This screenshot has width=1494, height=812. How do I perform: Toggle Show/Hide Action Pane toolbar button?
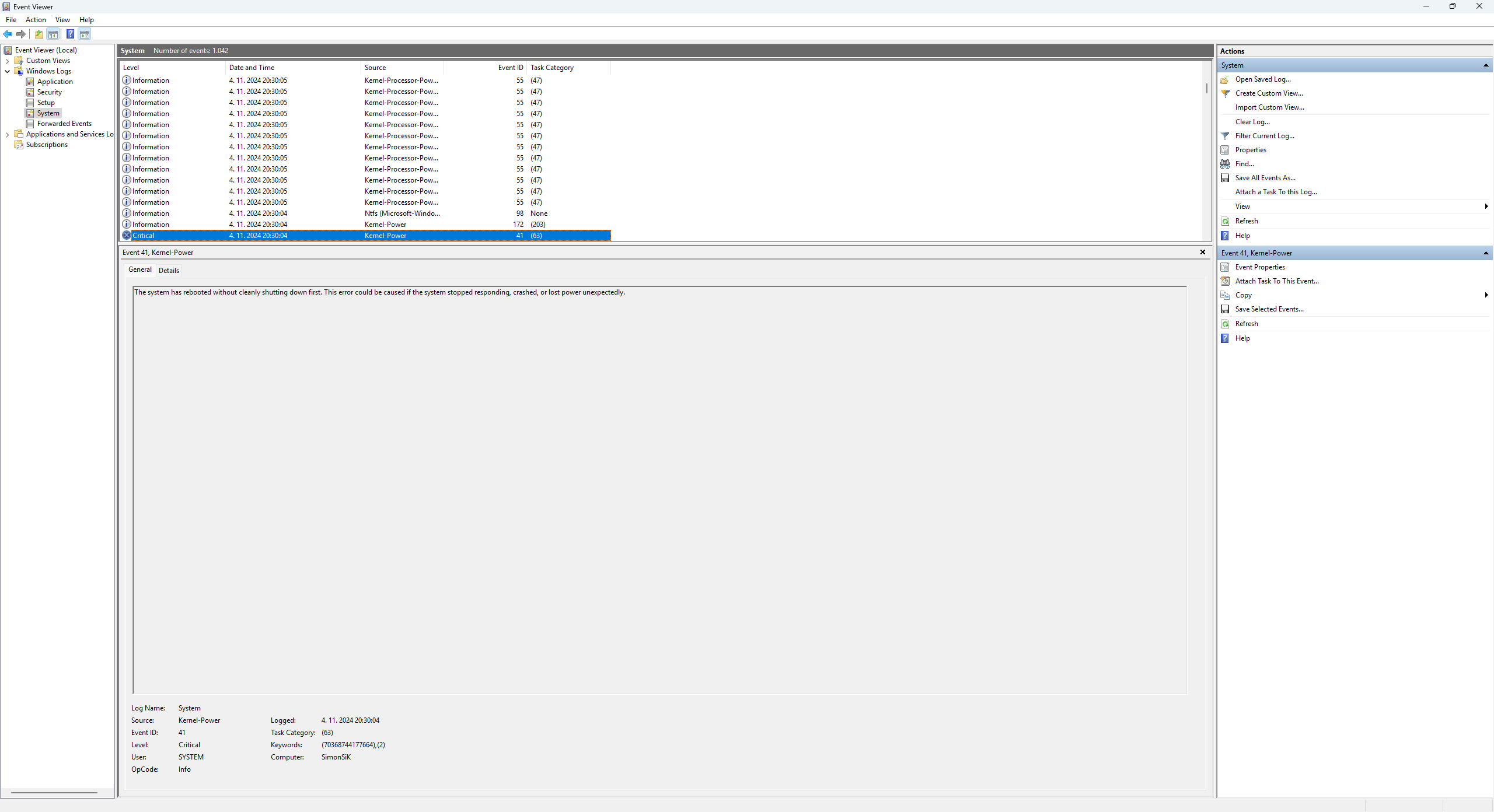click(x=85, y=34)
